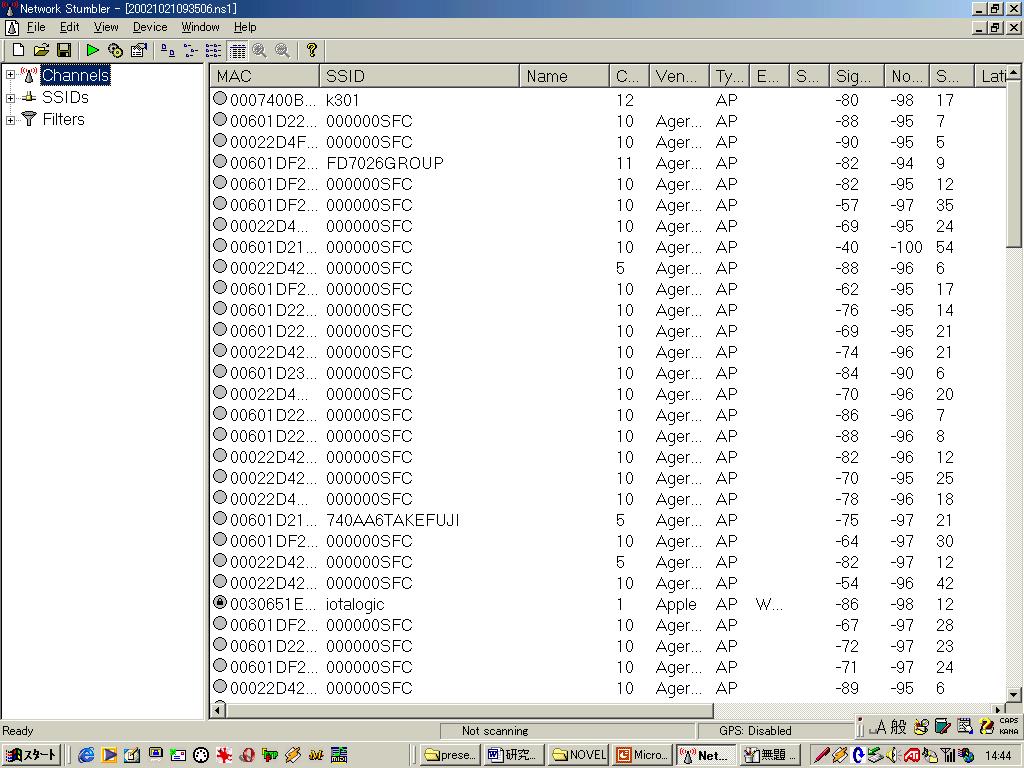Expand the Filters tree node
1024x768 pixels.
[10, 120]
